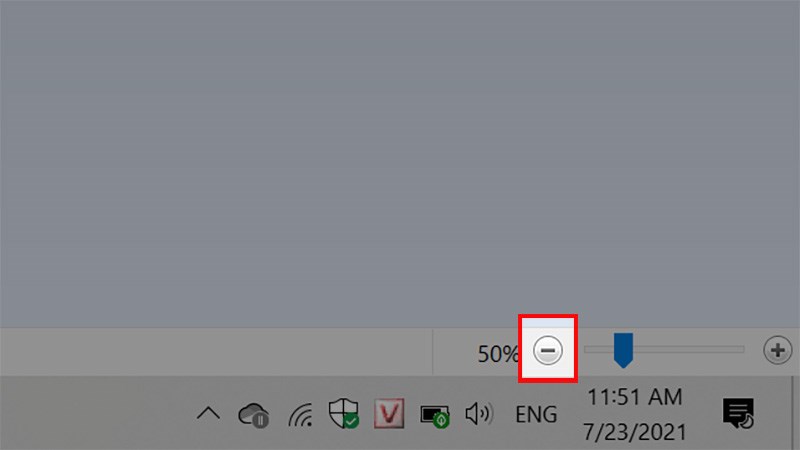The height and width of the screenshot is (450, 800).
Task: Open the Wi-Fi network icon
Action: [x=301, y=414]
